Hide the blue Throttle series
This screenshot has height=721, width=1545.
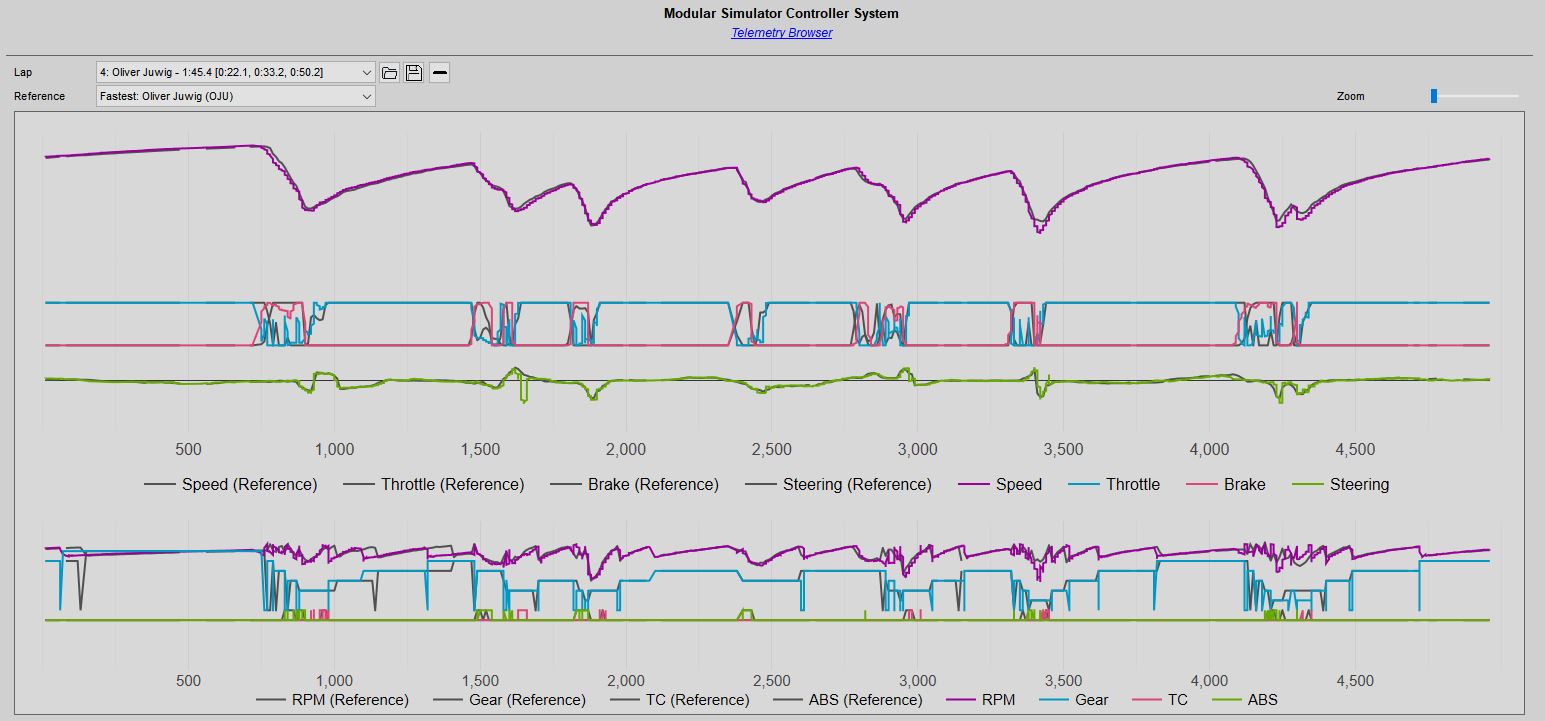click(1114, 484)
